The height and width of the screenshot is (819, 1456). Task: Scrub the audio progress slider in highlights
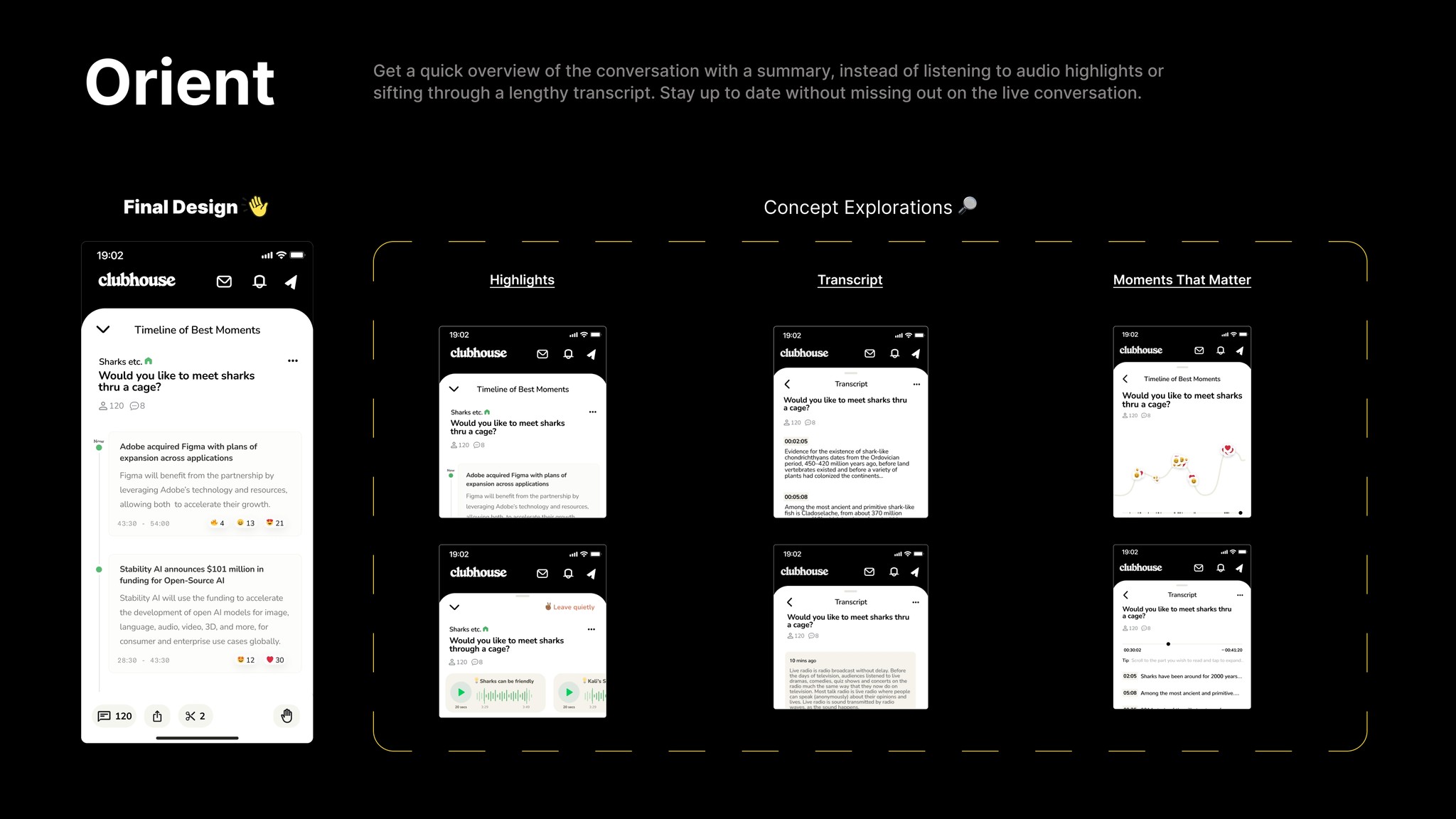[x=510, y=694]
